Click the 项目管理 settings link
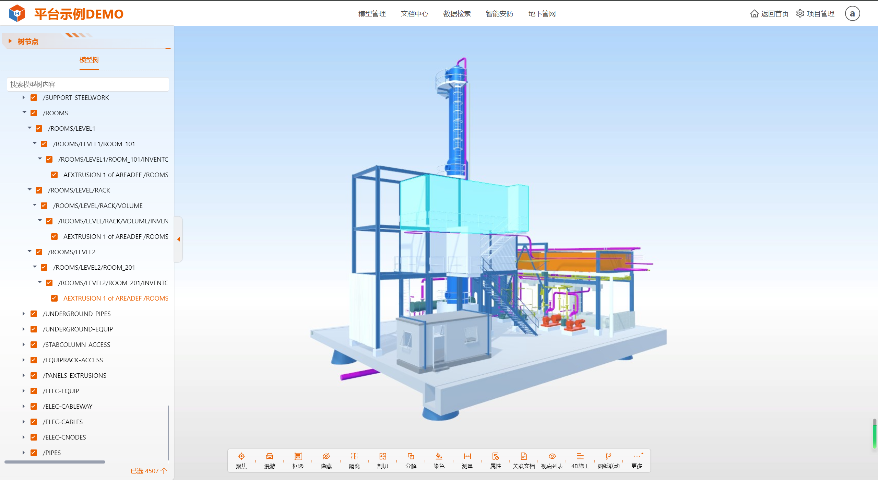The image size is (878, 480). 814,14
